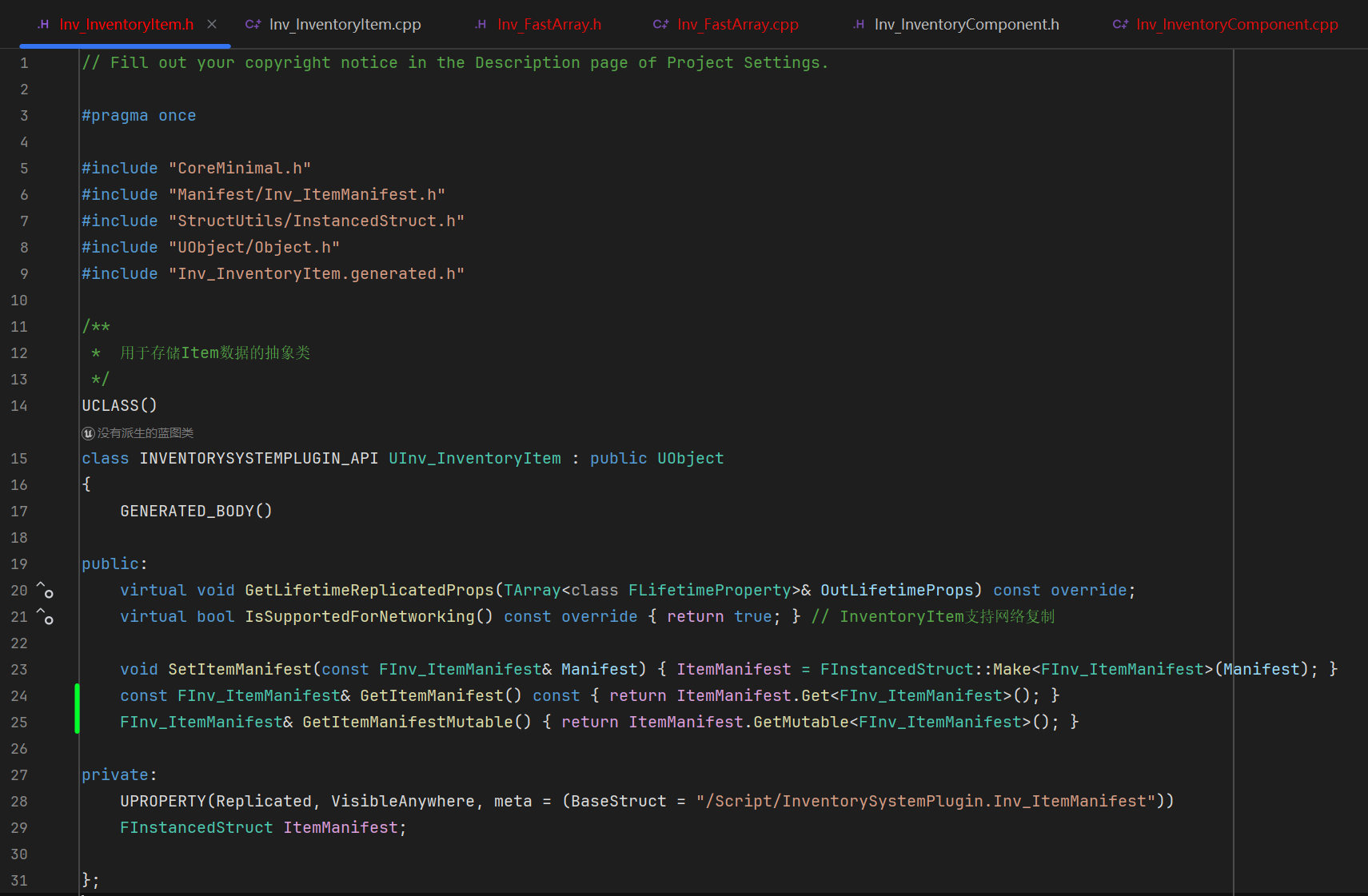Open the Inv_FastArray.h tab
The image size is (1368, 896).
(537, 24)
